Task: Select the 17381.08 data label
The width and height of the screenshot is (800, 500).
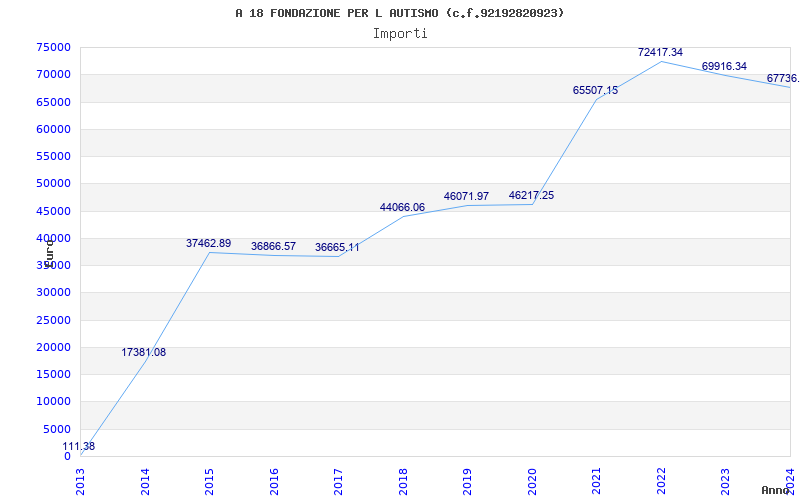Action: [143, 353]
